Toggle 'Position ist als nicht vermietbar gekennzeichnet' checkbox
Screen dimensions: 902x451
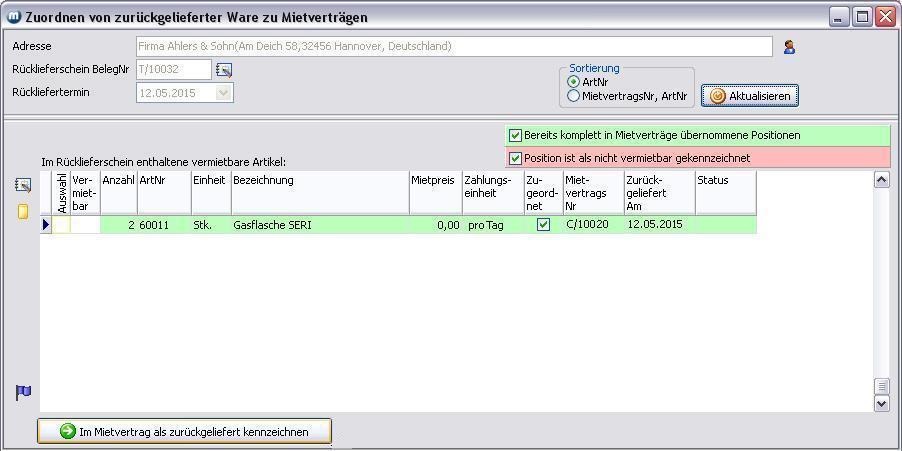tap(516, 158)
